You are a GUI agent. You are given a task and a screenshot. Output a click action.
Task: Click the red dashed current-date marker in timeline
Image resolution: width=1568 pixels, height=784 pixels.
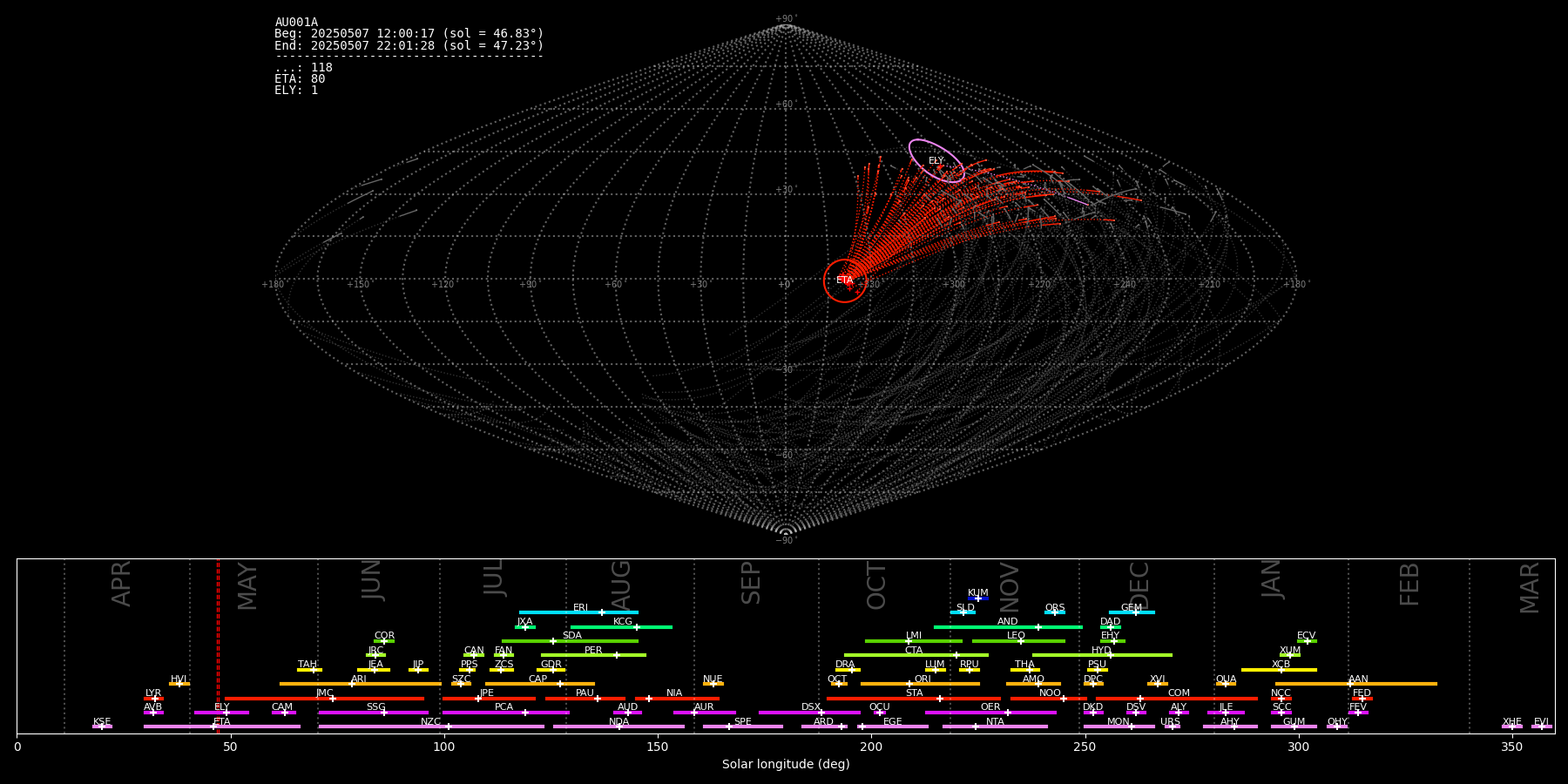click(x=218, y=646)
